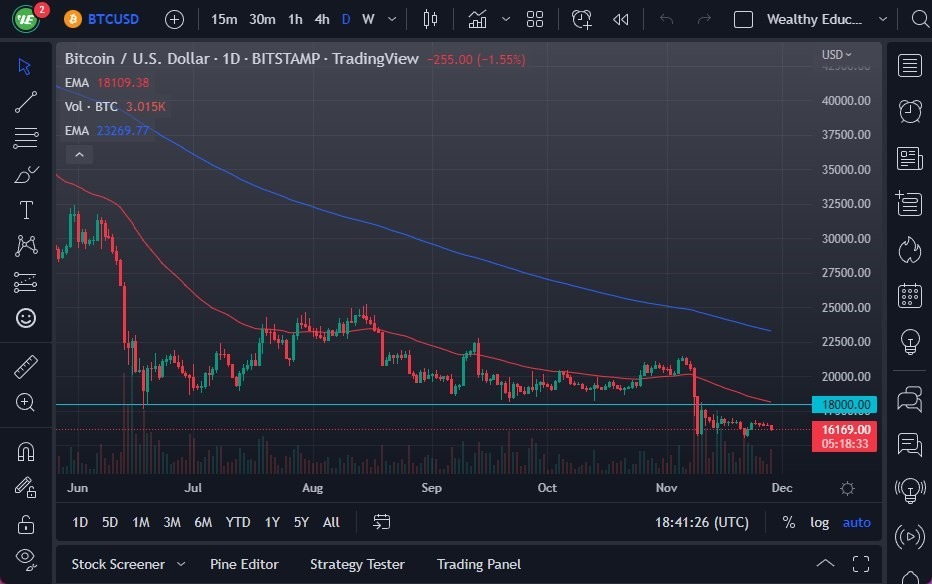Toggle Magnet mode for drawings
The image size is (932, 584).
click(x=26, y=452)
